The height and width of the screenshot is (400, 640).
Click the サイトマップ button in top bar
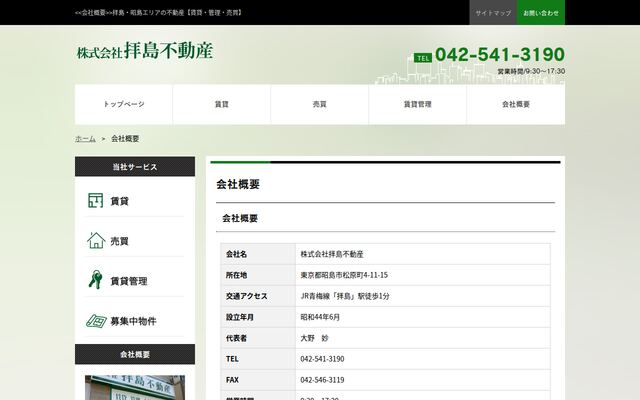pos(493,13)
